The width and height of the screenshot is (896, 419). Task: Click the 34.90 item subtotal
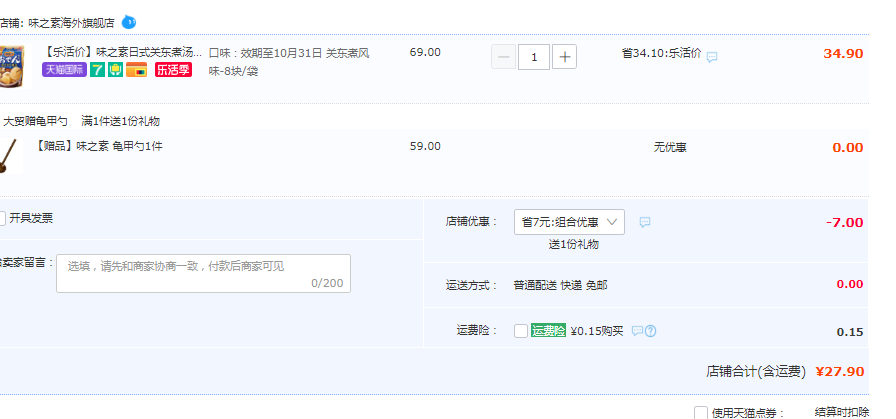click(843, 54)
